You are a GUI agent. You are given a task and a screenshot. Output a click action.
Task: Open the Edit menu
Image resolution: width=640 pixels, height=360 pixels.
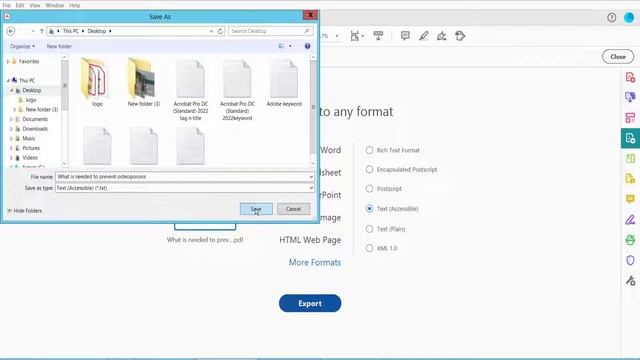click(20, 5)
